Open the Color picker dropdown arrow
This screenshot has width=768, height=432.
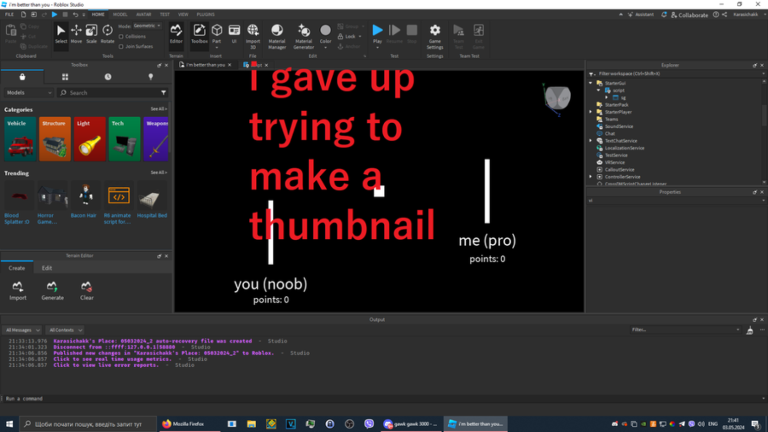(x=325, y=48)
